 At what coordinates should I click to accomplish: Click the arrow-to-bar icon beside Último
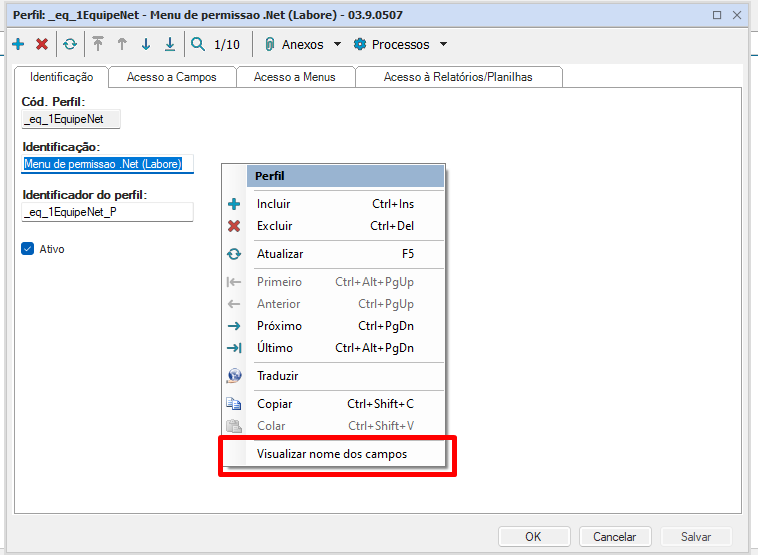pos(234,348)
